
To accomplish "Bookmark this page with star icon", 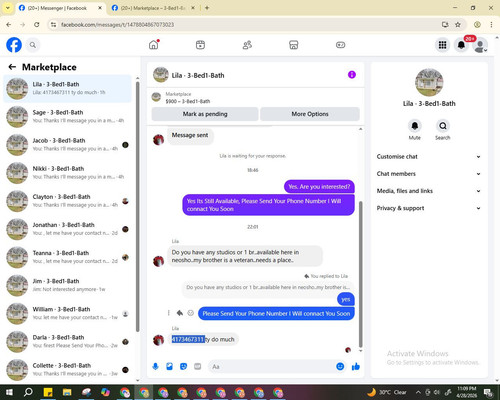I will coord(458,24).
